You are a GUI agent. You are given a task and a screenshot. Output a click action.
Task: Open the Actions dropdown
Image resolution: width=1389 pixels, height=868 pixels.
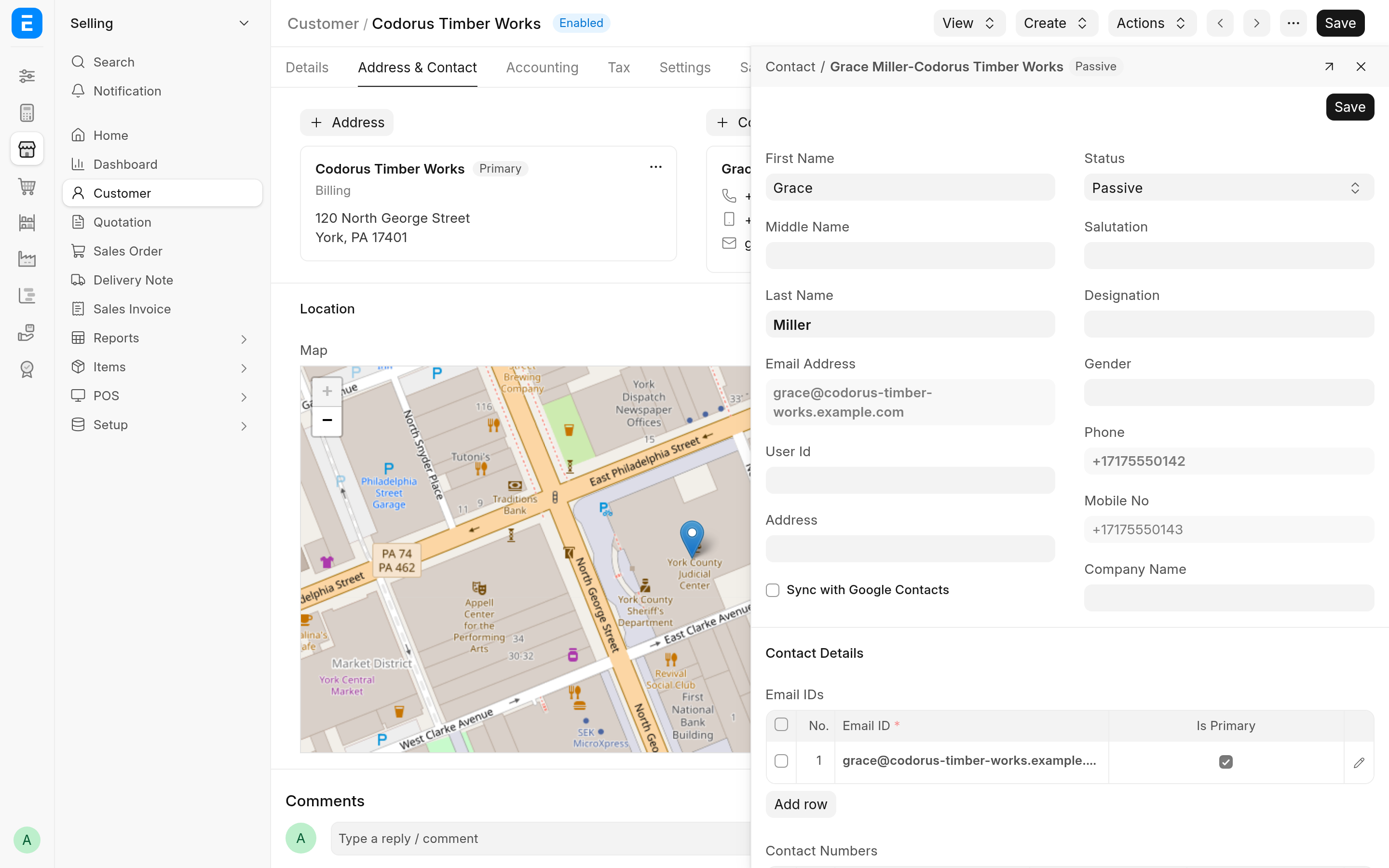click(1151, 23)
